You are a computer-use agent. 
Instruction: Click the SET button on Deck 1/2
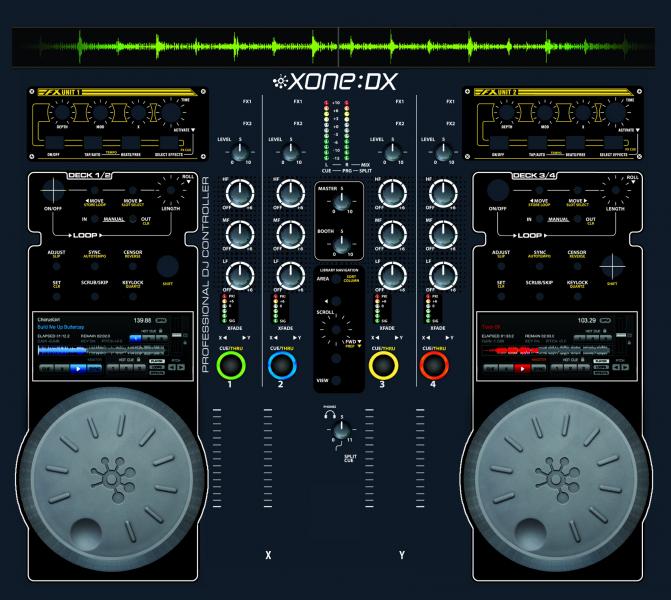(x=56, y=296)
